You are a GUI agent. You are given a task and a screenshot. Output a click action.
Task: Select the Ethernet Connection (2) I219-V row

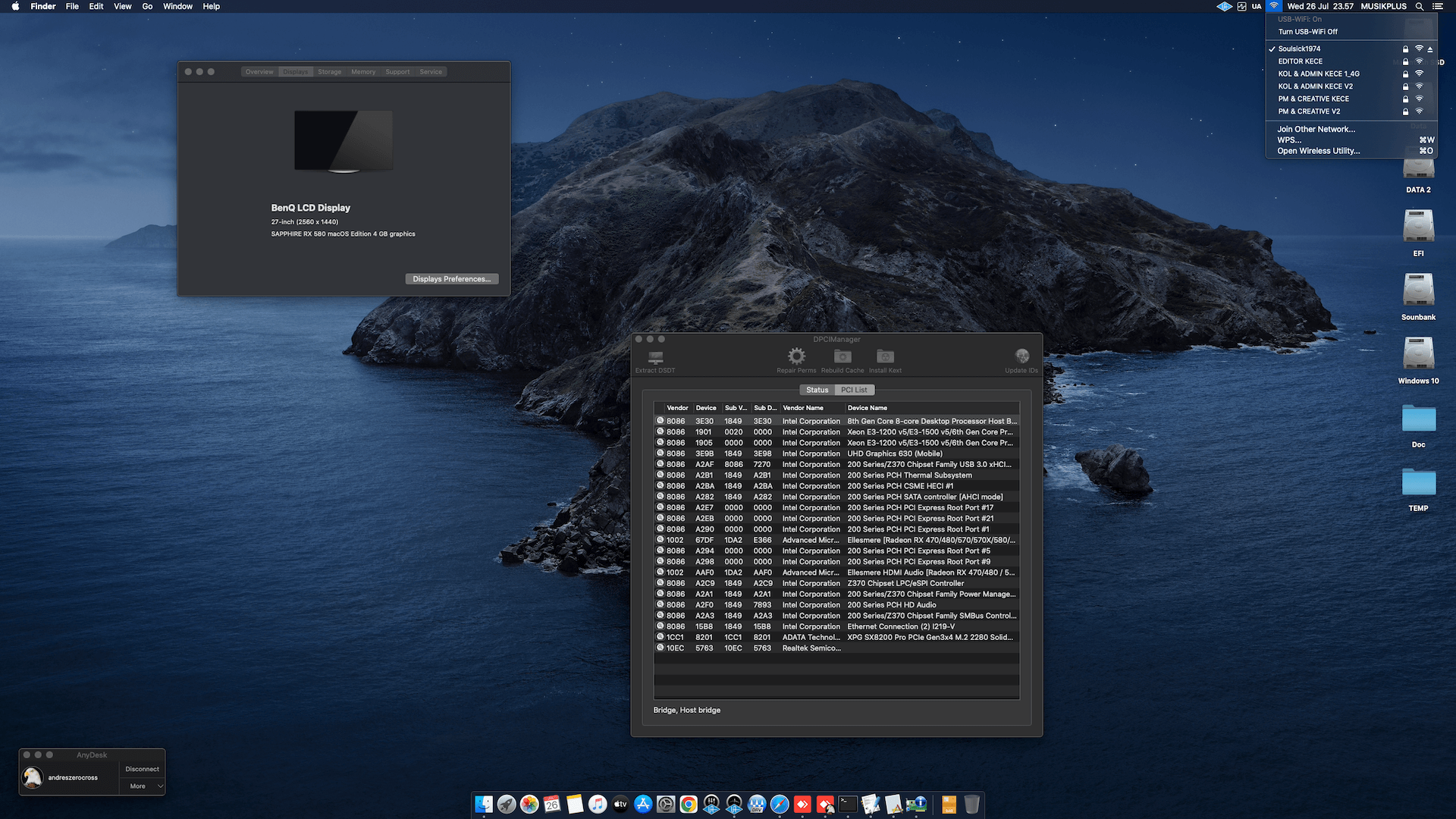836,626
